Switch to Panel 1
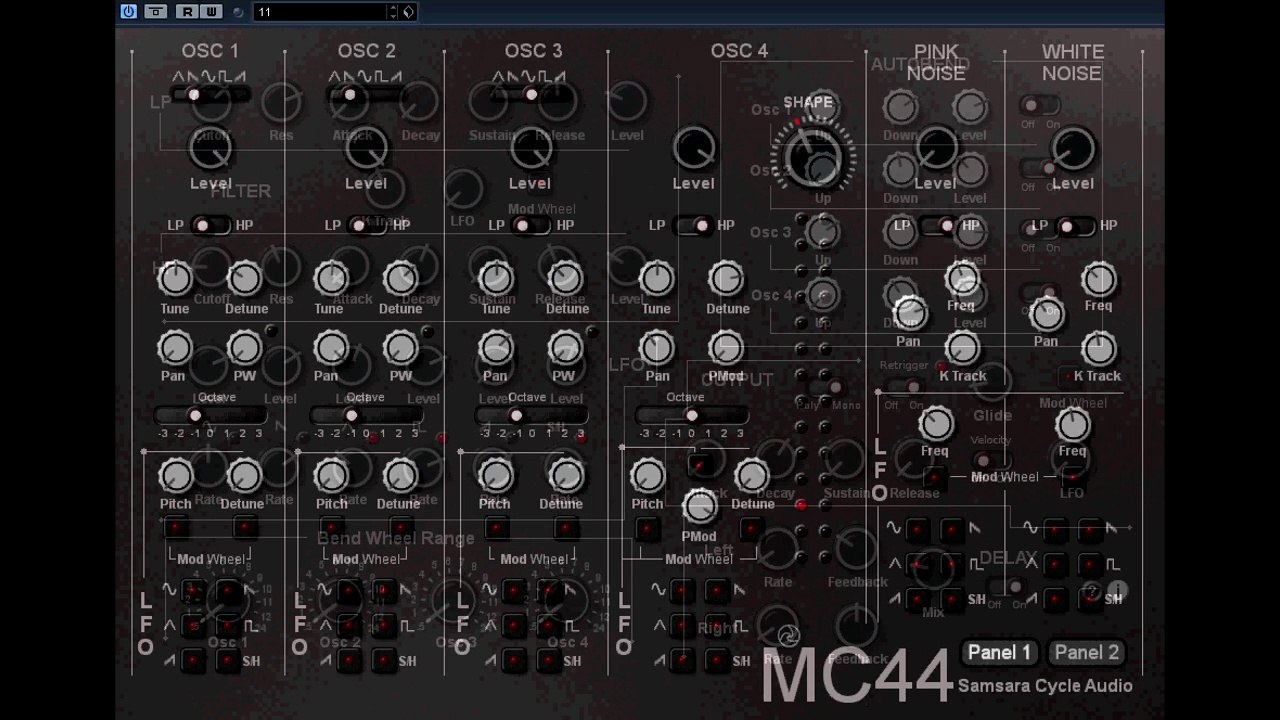This screenshot has width=1280, height=720. (x=1000, y=653)
